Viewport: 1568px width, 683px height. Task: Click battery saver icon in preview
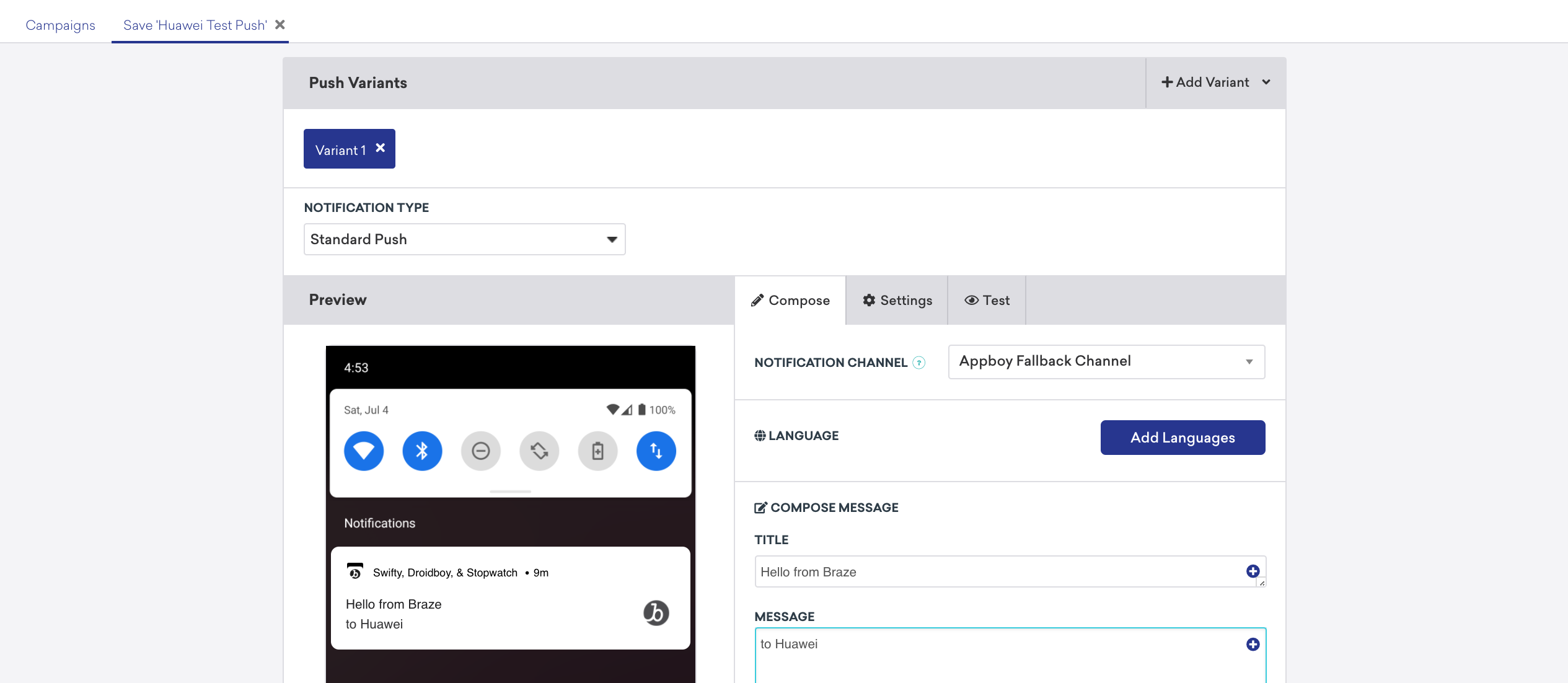click(x=597, y=451)
